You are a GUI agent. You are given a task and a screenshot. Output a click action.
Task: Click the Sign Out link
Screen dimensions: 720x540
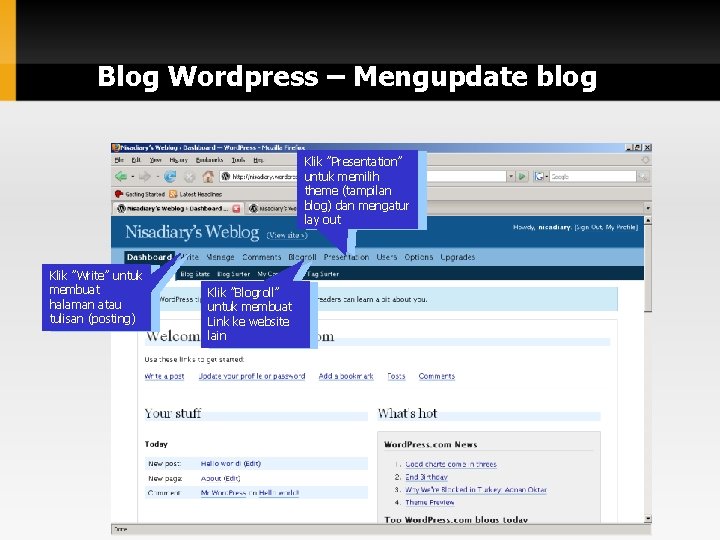(589, 227)
